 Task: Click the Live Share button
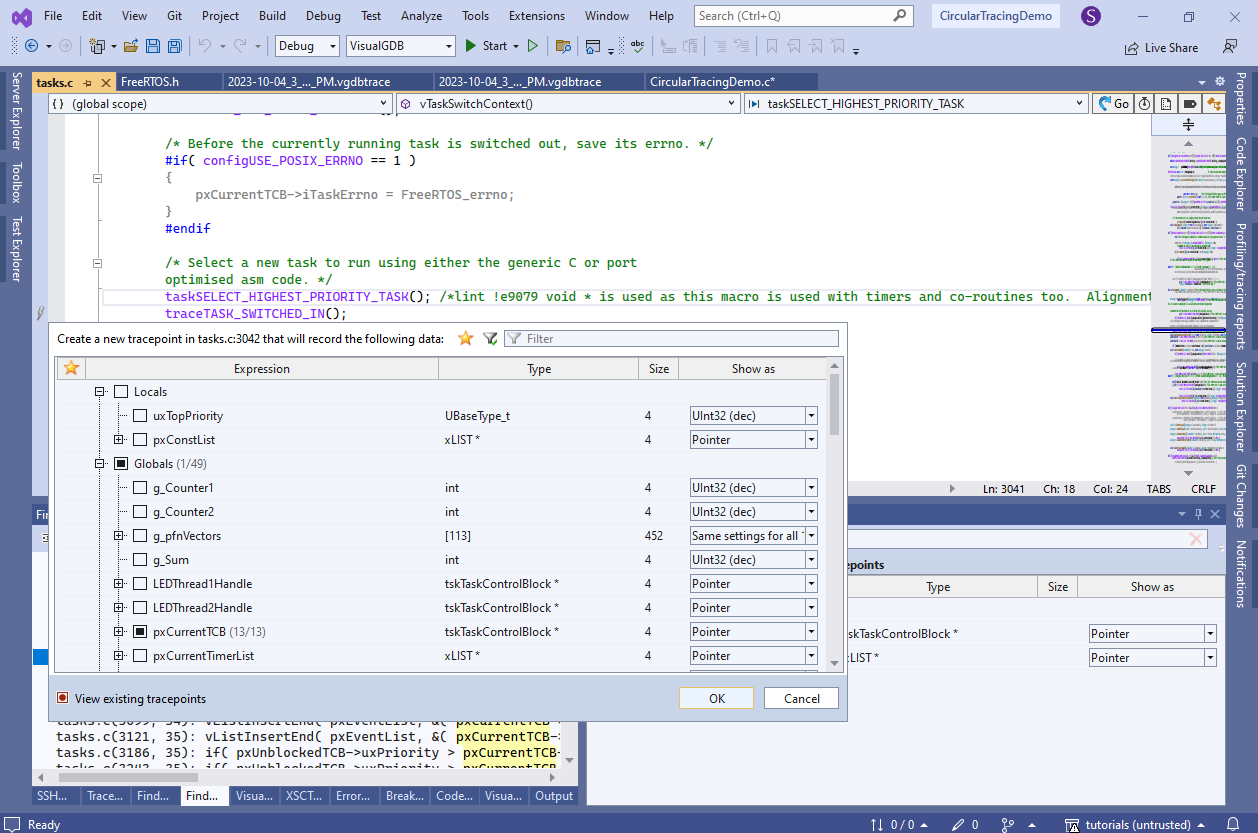(x=1160, y=47)
